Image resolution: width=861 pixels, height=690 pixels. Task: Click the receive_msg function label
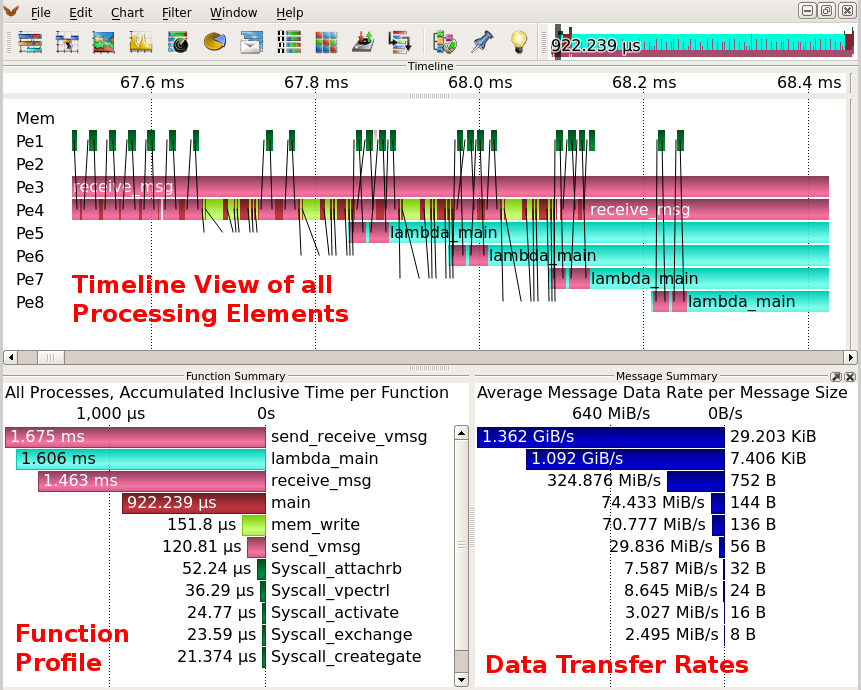click(x=321, y=481)
